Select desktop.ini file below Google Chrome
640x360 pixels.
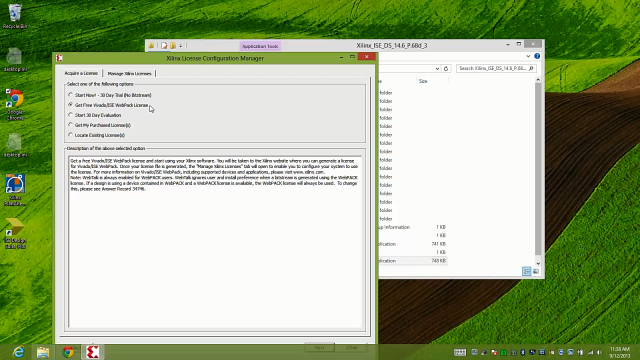click(15, 145)
